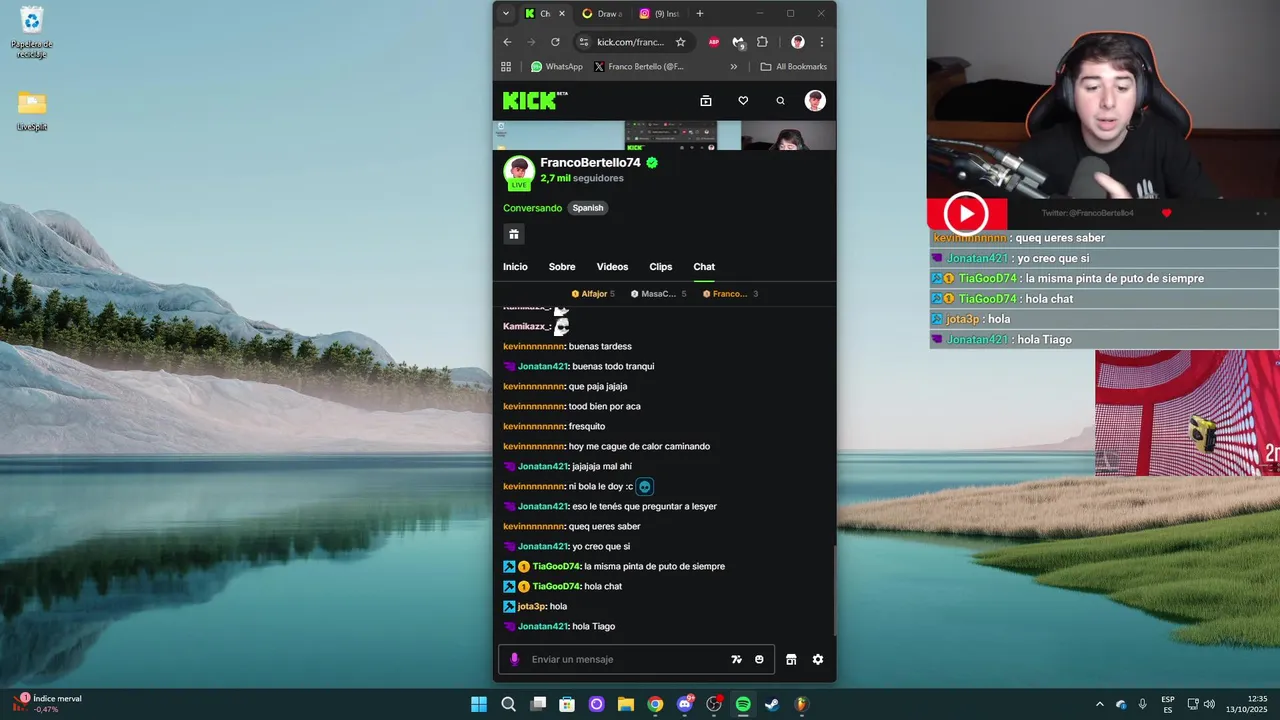This screenshot has height=720, width=1280.
Task: Switch to the Draw browser tab
Action: coord(602,13)
